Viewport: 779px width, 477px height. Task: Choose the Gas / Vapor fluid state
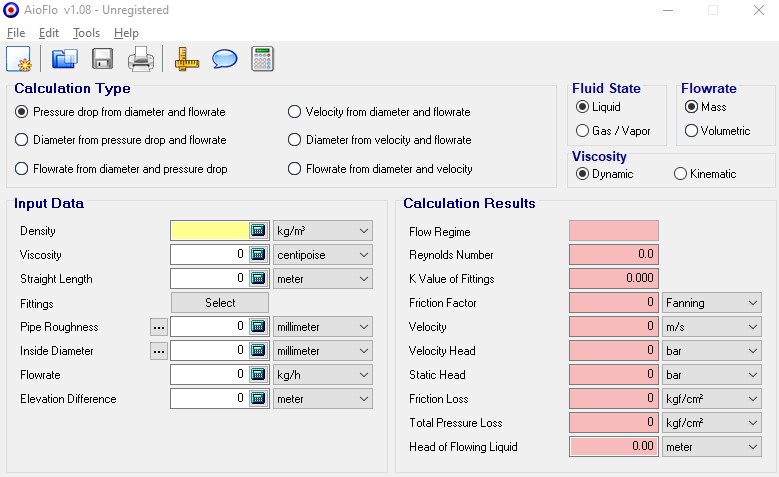tap(583, 131)
